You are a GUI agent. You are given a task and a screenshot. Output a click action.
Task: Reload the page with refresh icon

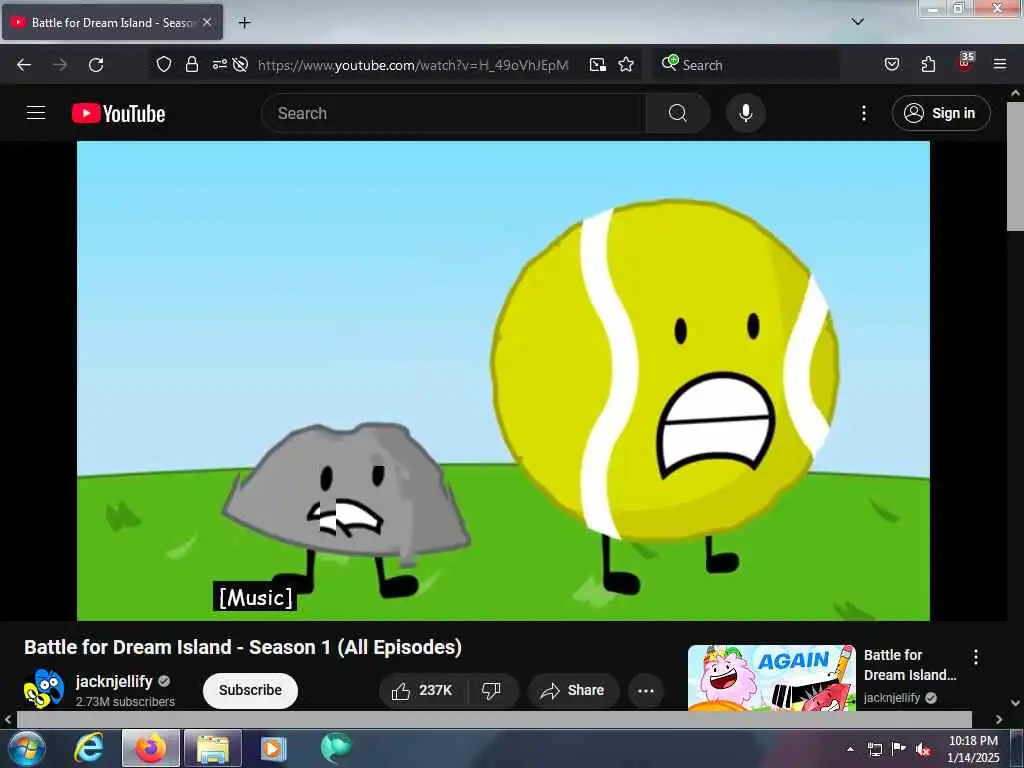pos(96,65)
